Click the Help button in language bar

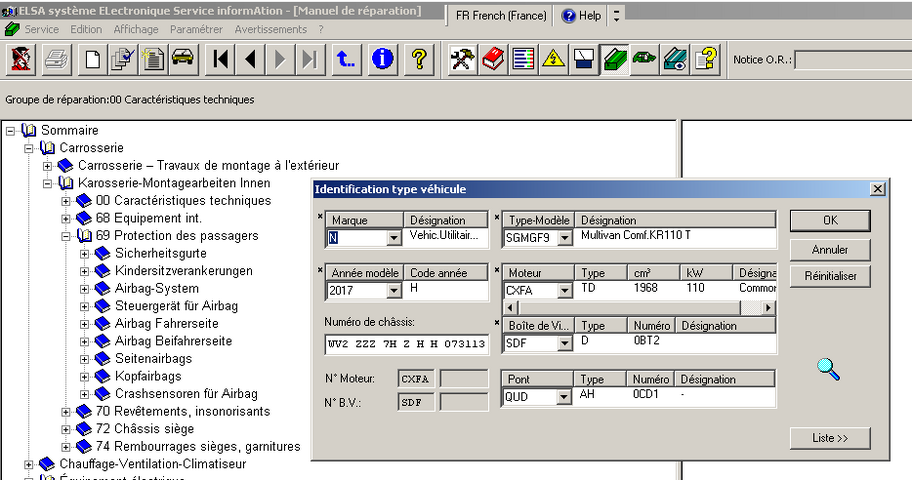pos(582,16)
